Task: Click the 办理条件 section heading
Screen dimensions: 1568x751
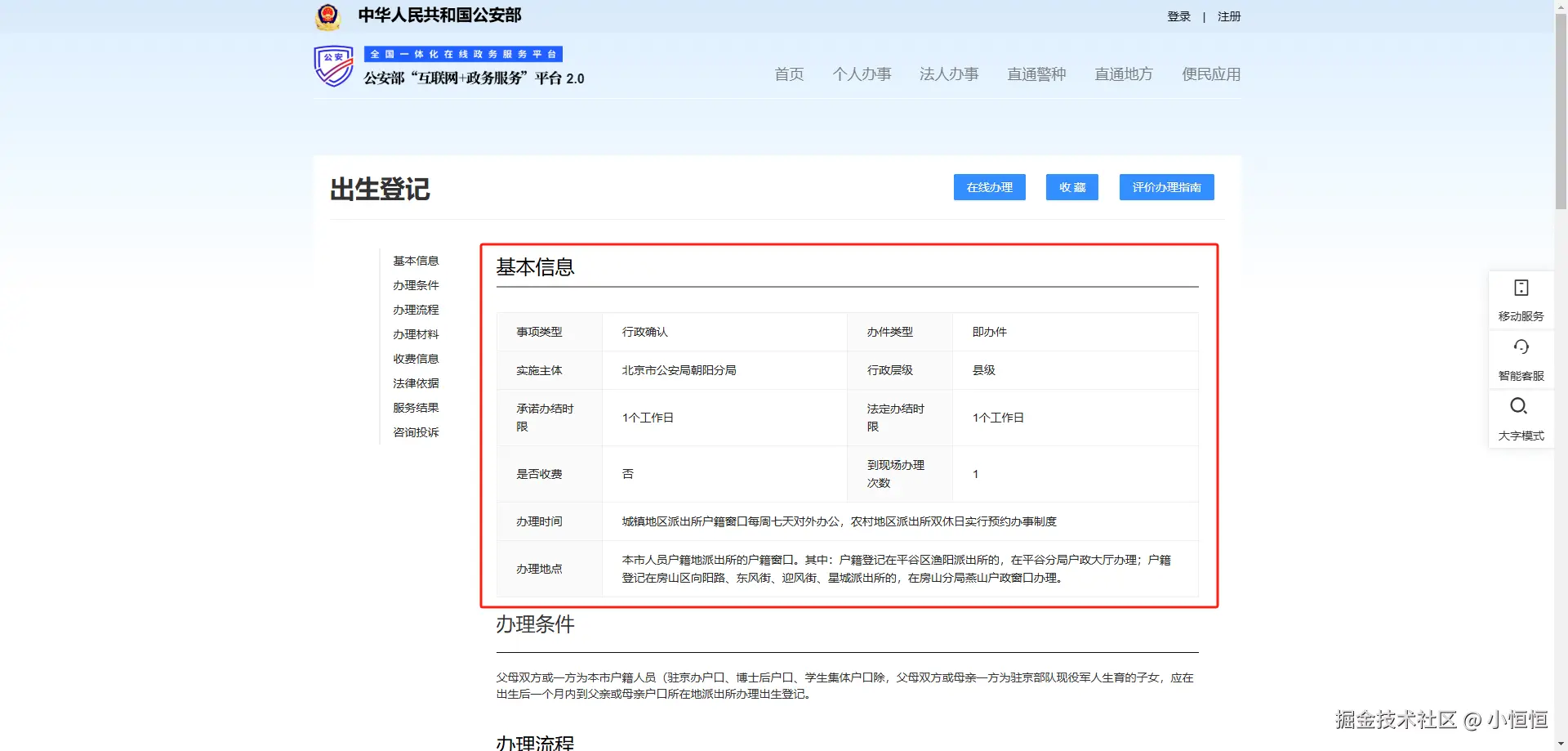Action: (535, 624)
